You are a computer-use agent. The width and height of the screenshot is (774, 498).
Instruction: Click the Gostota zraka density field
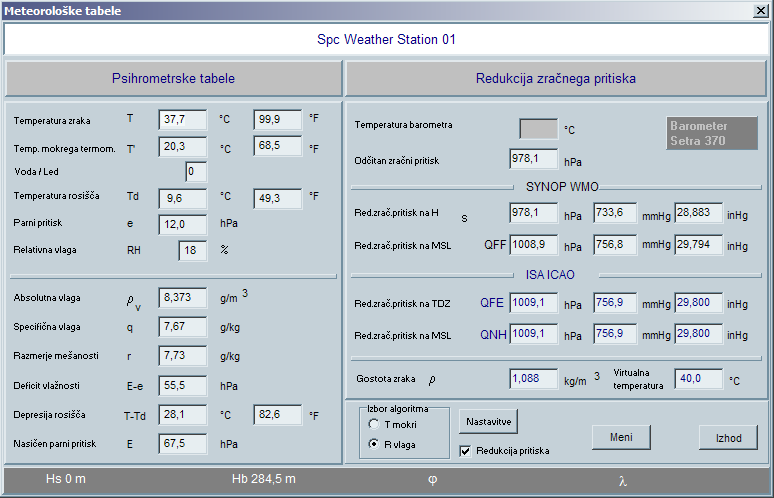pyautogui.click(x=534, y=379)
